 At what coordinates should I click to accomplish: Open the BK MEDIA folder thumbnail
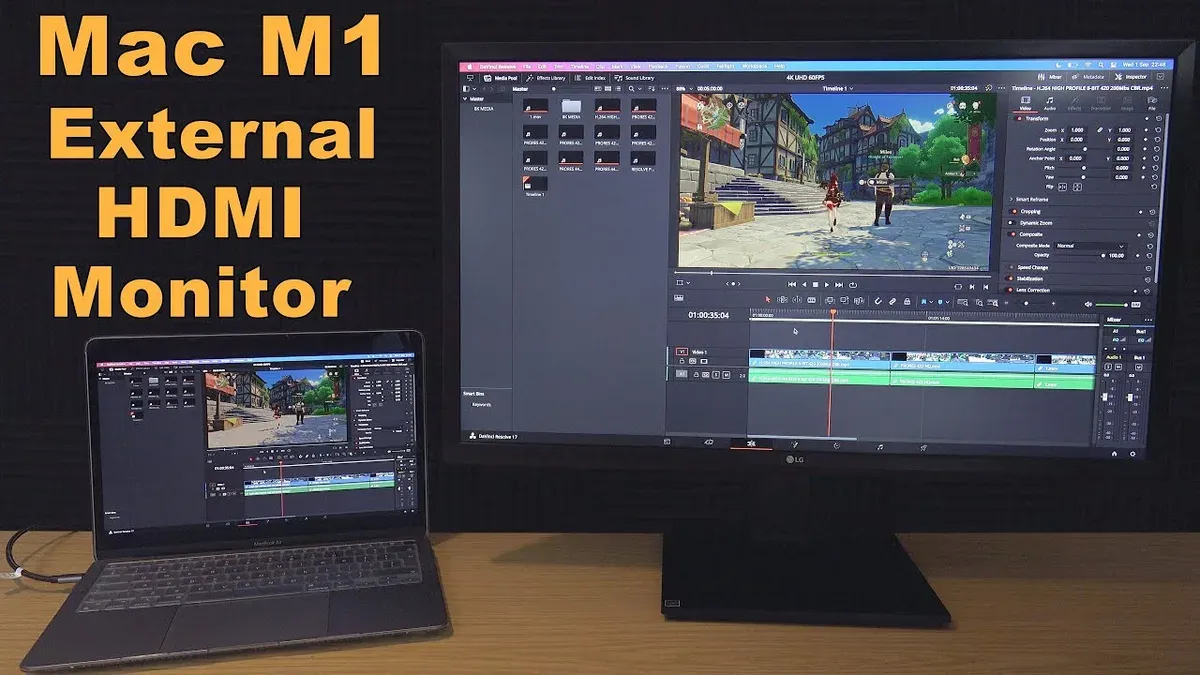(x=571, y=107)
